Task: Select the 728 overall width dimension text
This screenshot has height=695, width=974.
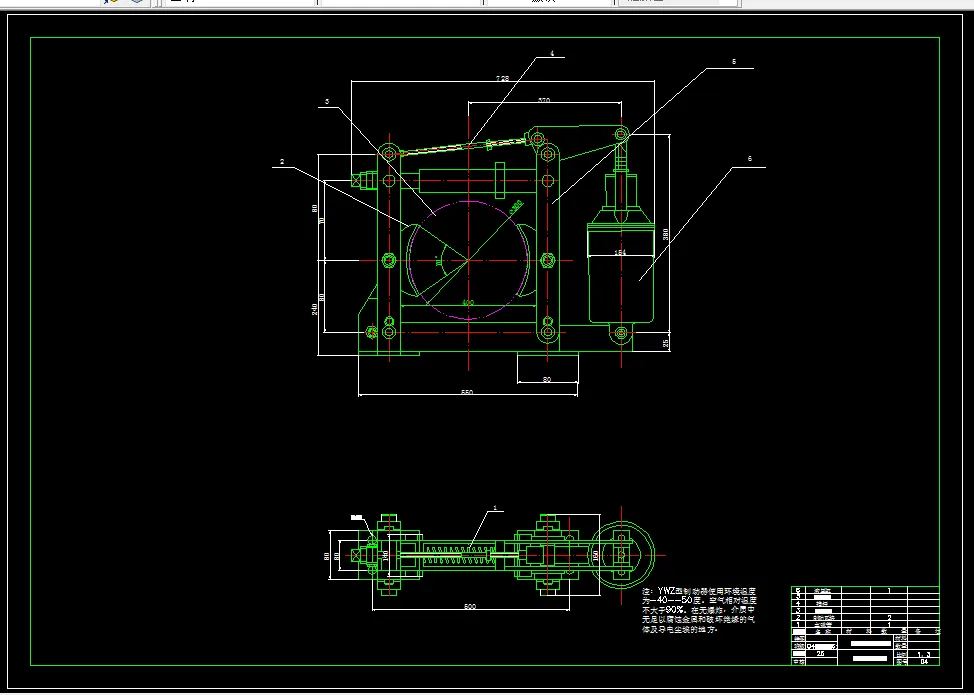Action: pos(503,79)
